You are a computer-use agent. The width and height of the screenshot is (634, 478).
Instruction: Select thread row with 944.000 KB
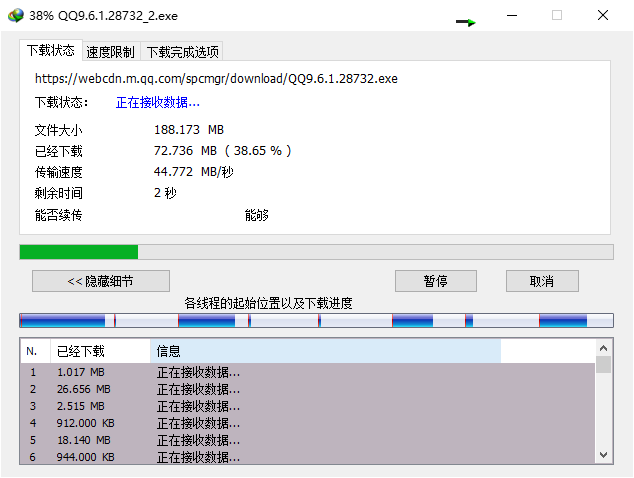[308, 456]
